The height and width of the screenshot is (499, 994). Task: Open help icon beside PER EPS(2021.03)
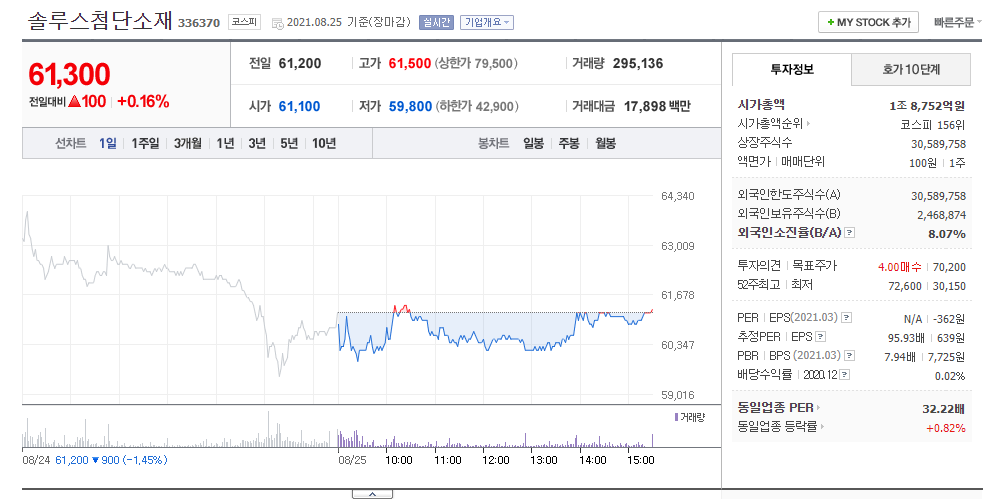(846, 318)
